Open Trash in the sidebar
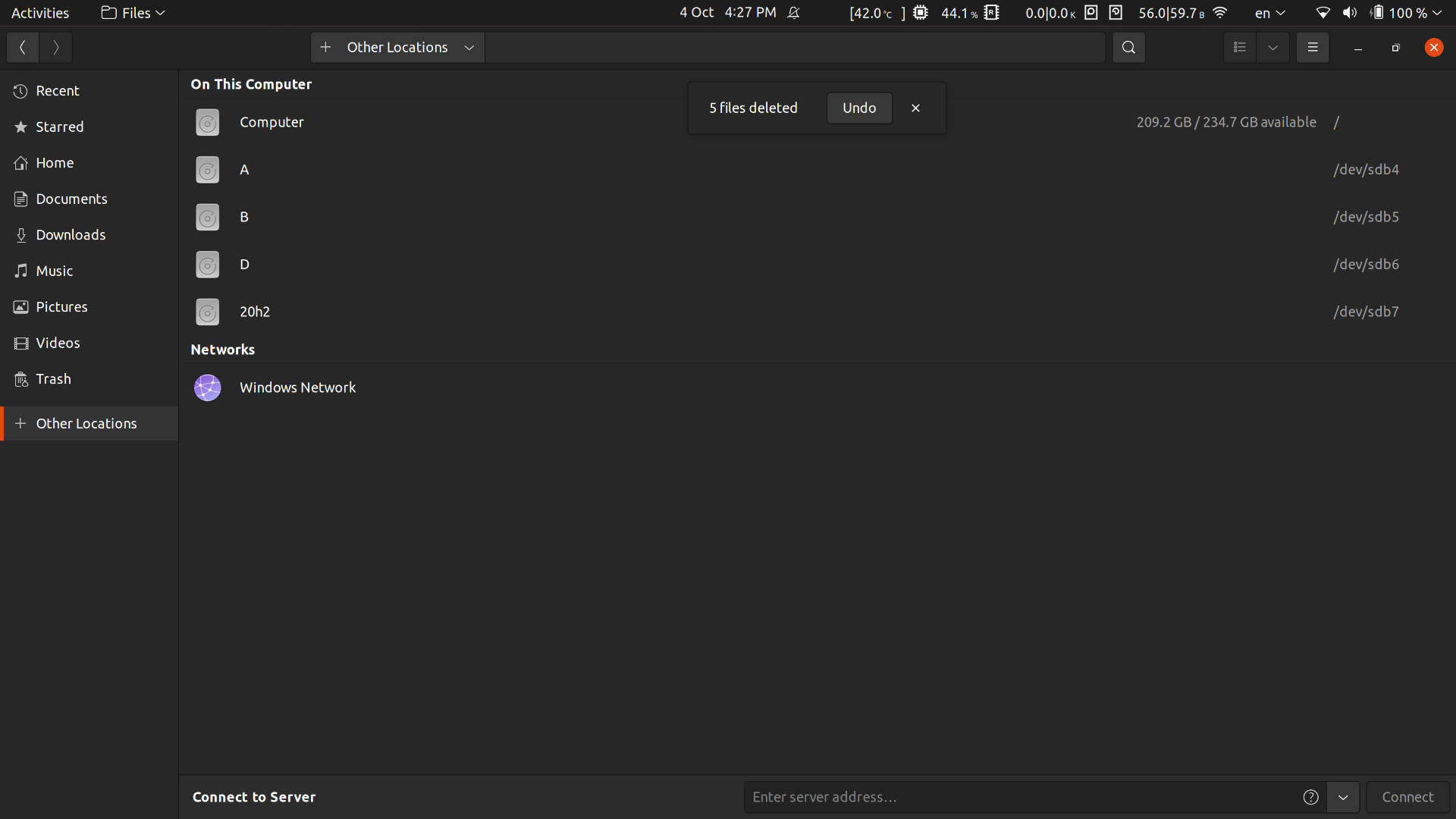The height and width of the screenshot is (819, 1456). tap(53, 379)
